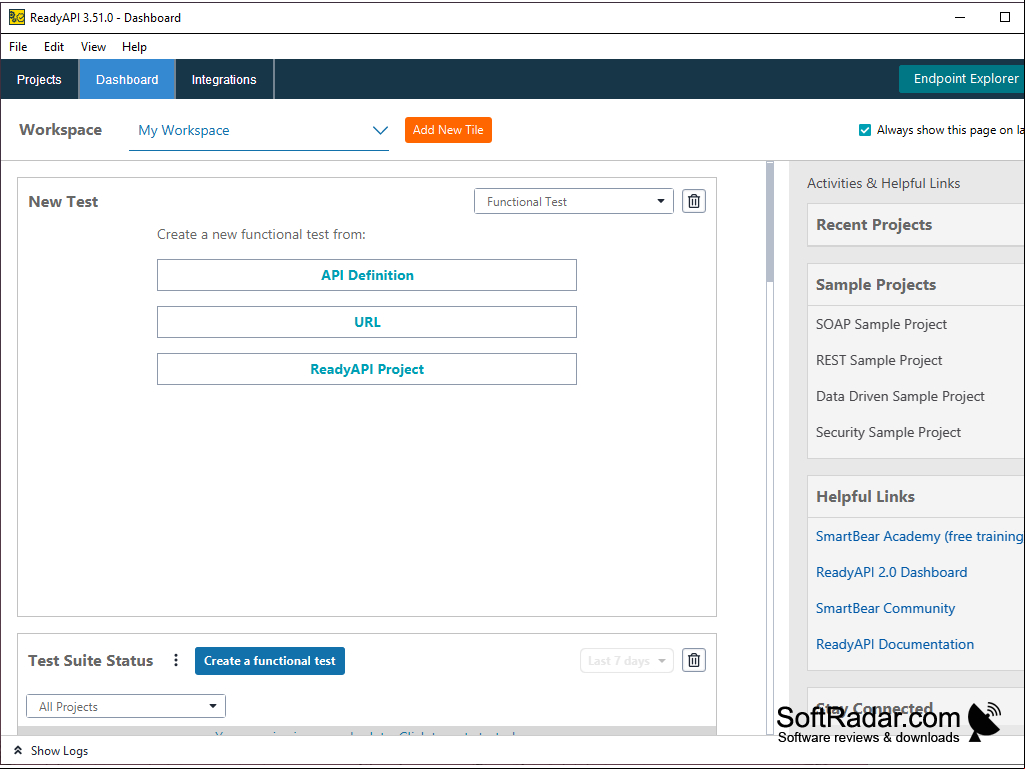
Task: Maximize the ReadyAPI window
Action: pos(1005,17)
